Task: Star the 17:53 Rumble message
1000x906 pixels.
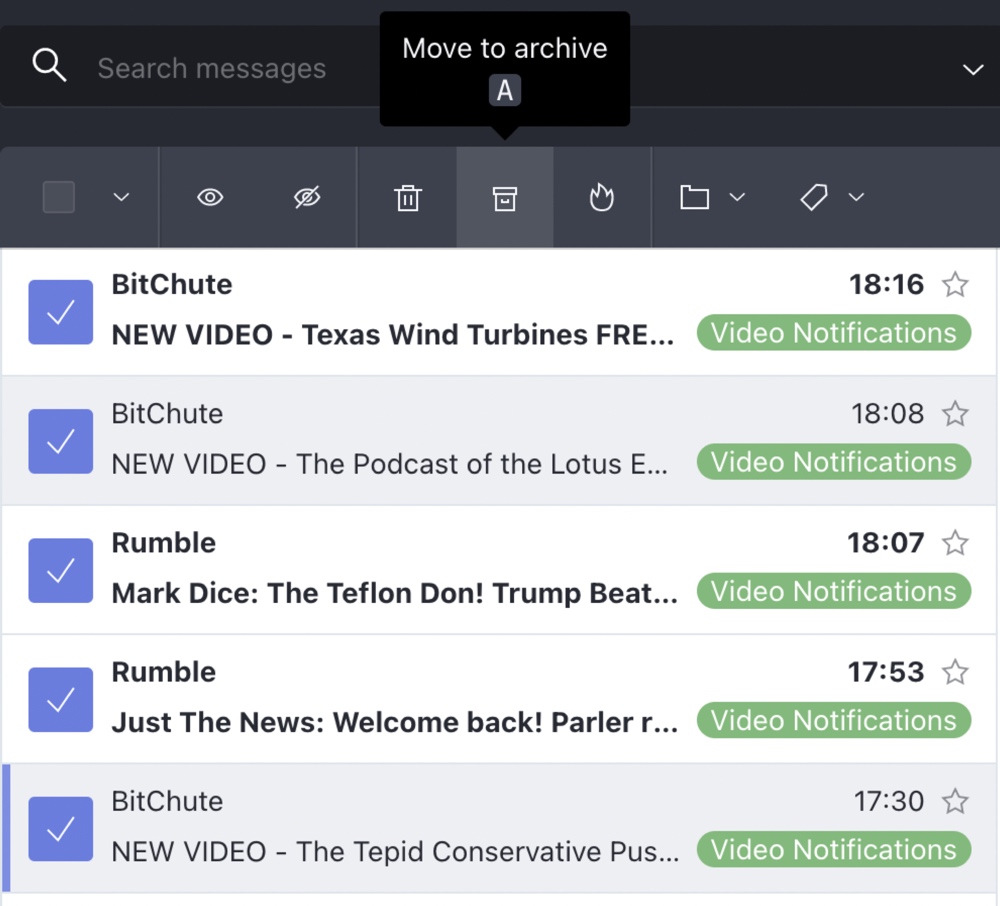Action: pyautogui.click(x=955, y=672)
